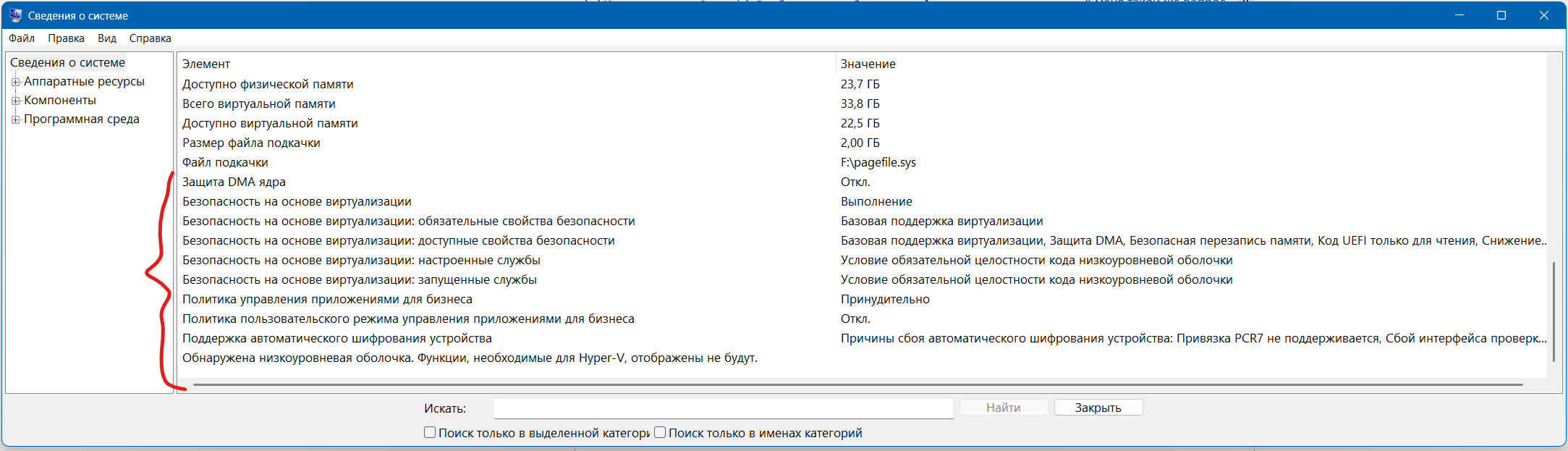This screenshot has width=1568, height=451.
Task: Click the Элемент column header
Action: pos(507,64)
